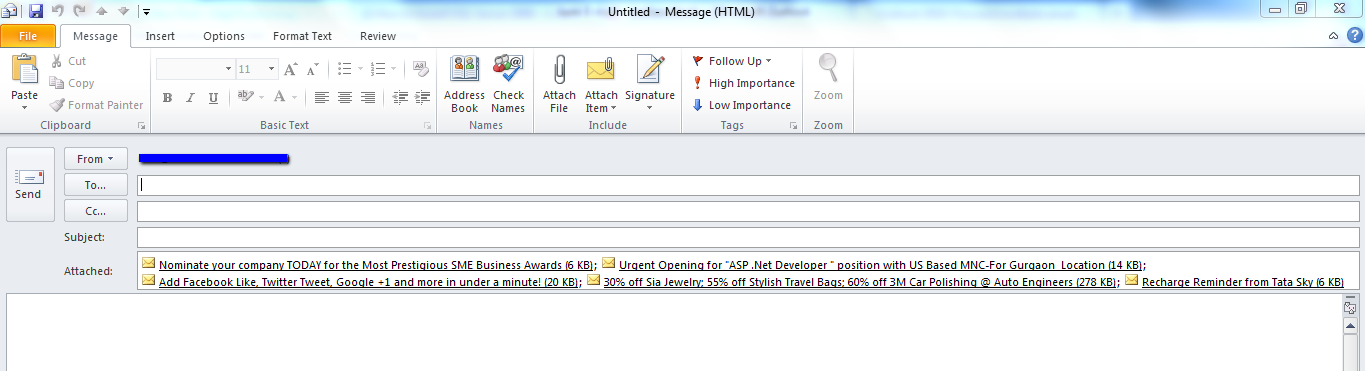Switch to the Options tab
Image resolution: width=1365 pixels, height=371 pixels.
tap(224, 36)
